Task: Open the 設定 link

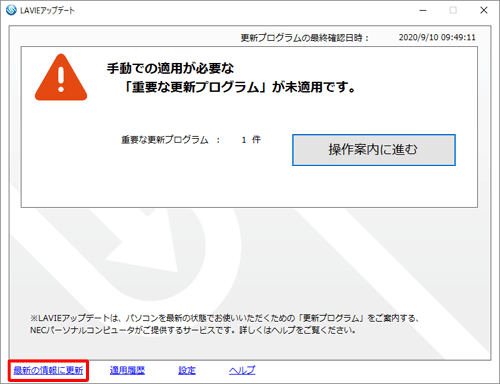Action: click(x=187, y=370)
